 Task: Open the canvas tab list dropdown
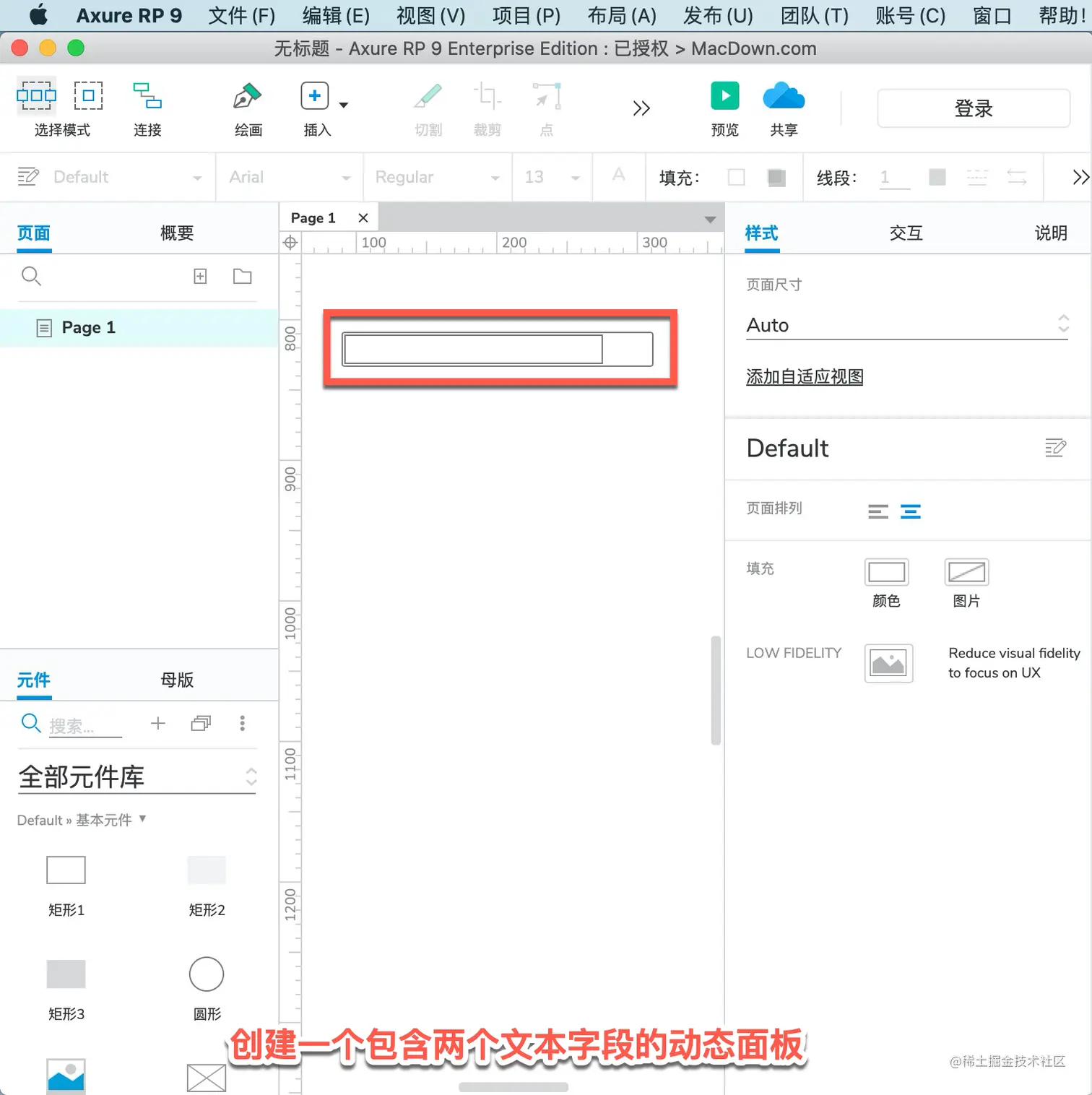711,219
